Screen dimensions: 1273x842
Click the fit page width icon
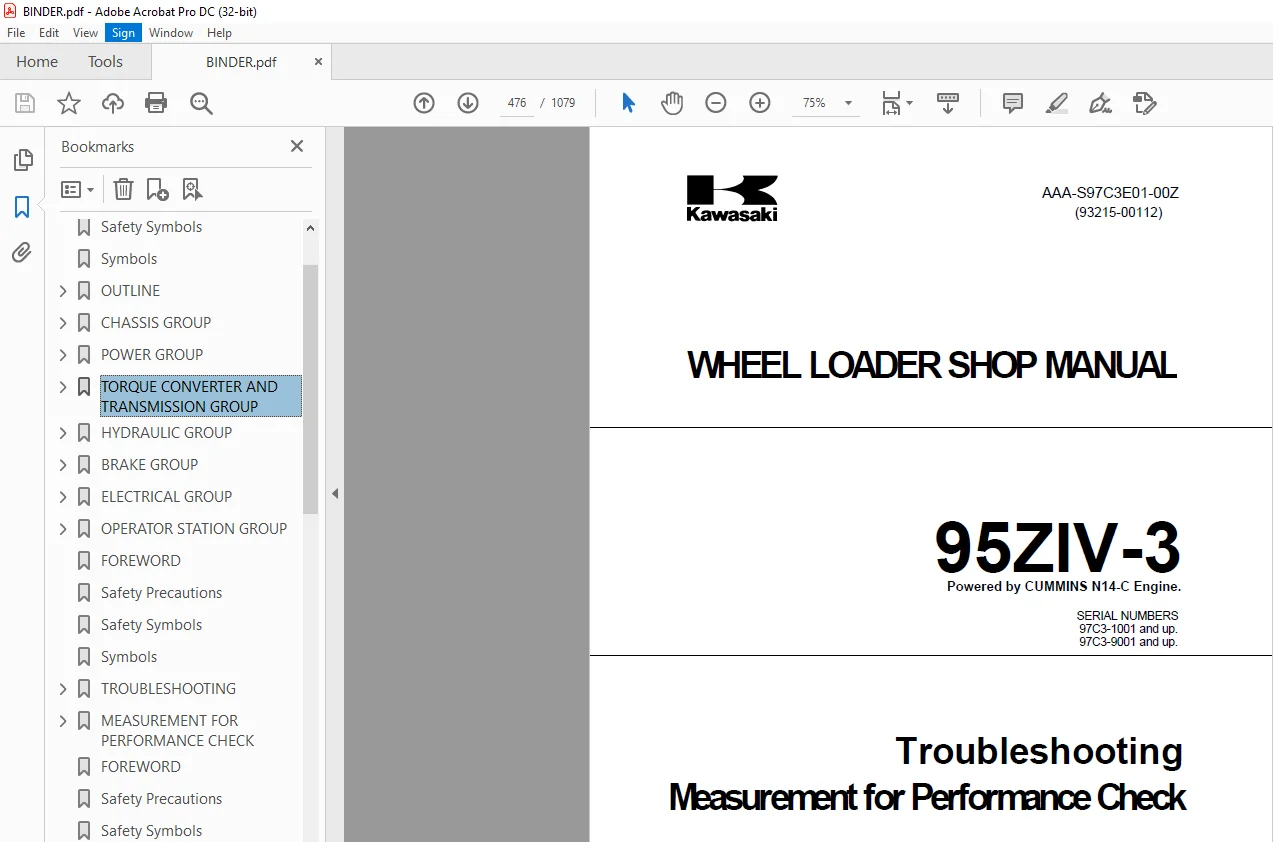pos(891,103)
